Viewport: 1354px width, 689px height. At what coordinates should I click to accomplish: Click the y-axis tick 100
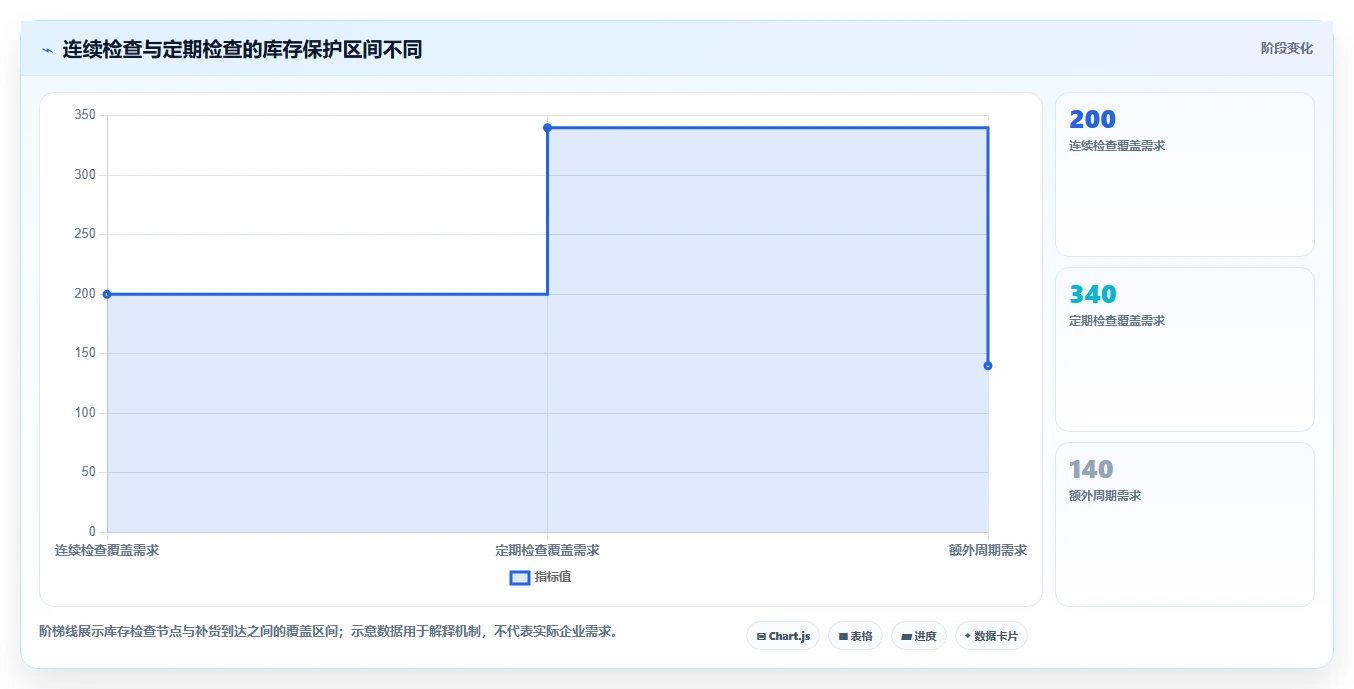85,413
